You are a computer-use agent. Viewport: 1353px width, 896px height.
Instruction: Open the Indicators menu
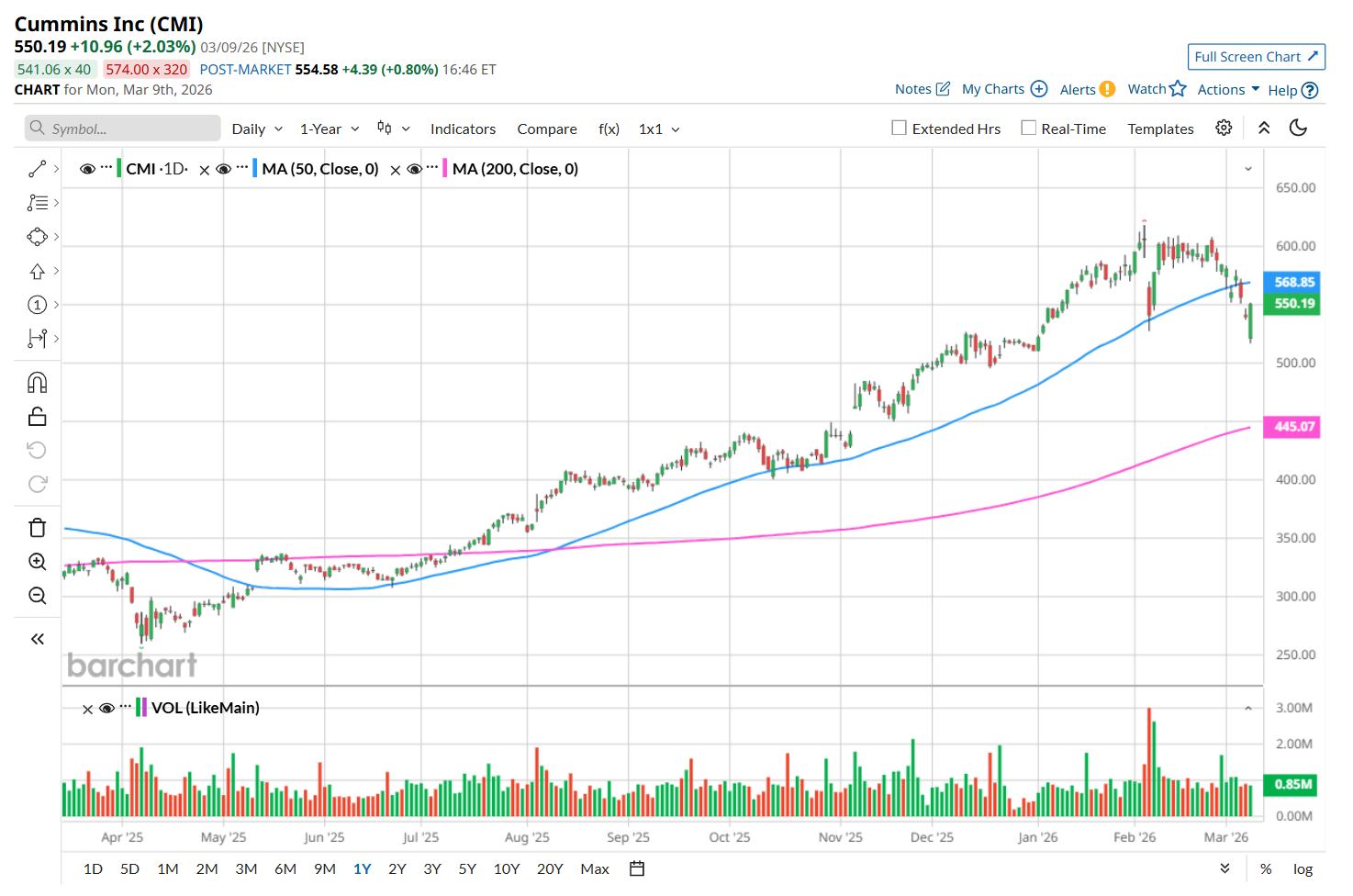[x=463, y=129]
